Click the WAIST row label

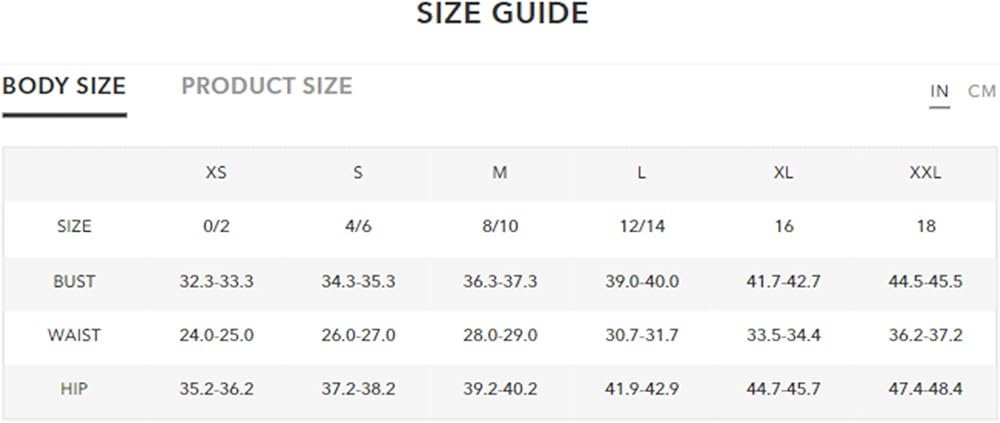(74, 335)
